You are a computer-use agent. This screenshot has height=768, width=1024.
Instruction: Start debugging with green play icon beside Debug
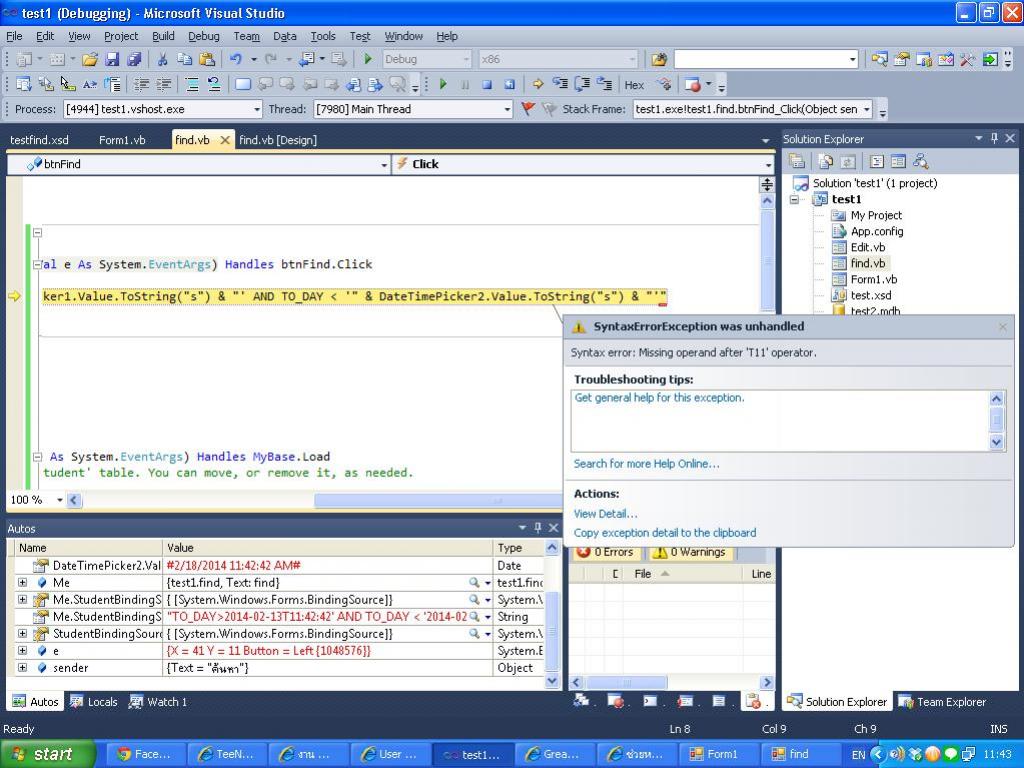(x=368, y=59)
